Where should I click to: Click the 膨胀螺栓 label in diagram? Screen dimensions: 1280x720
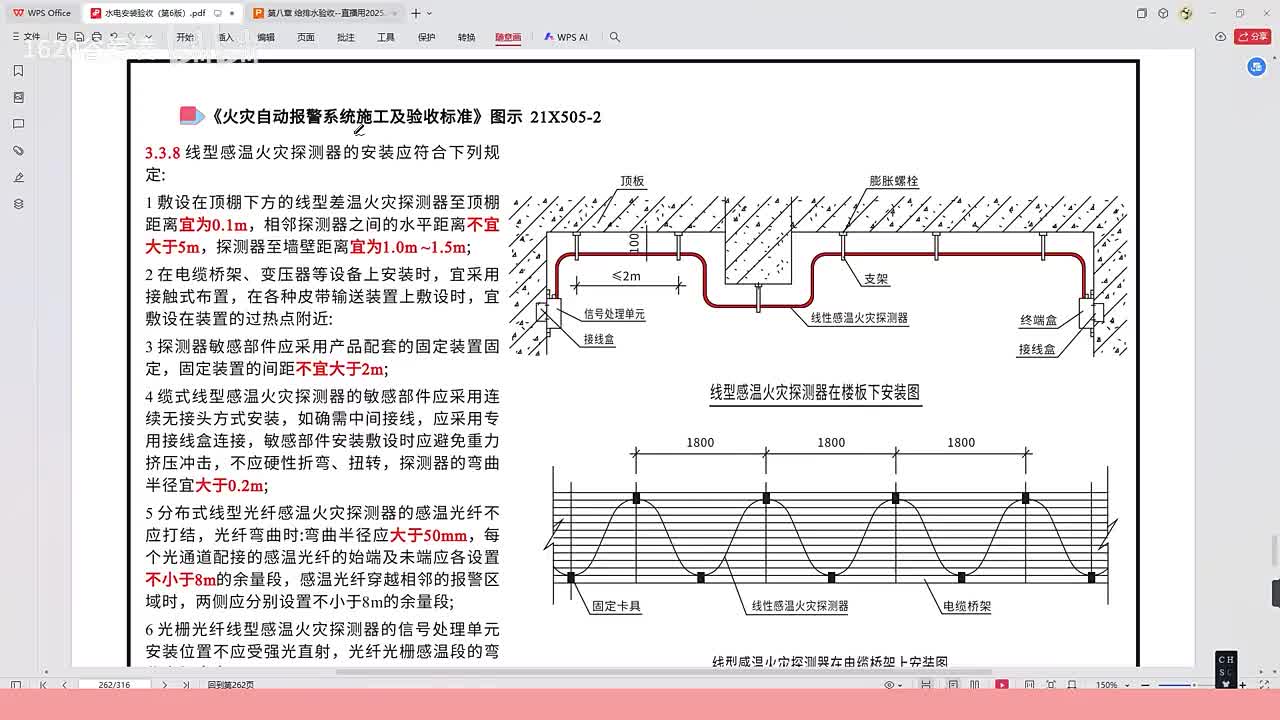click(x=894, y=181)
